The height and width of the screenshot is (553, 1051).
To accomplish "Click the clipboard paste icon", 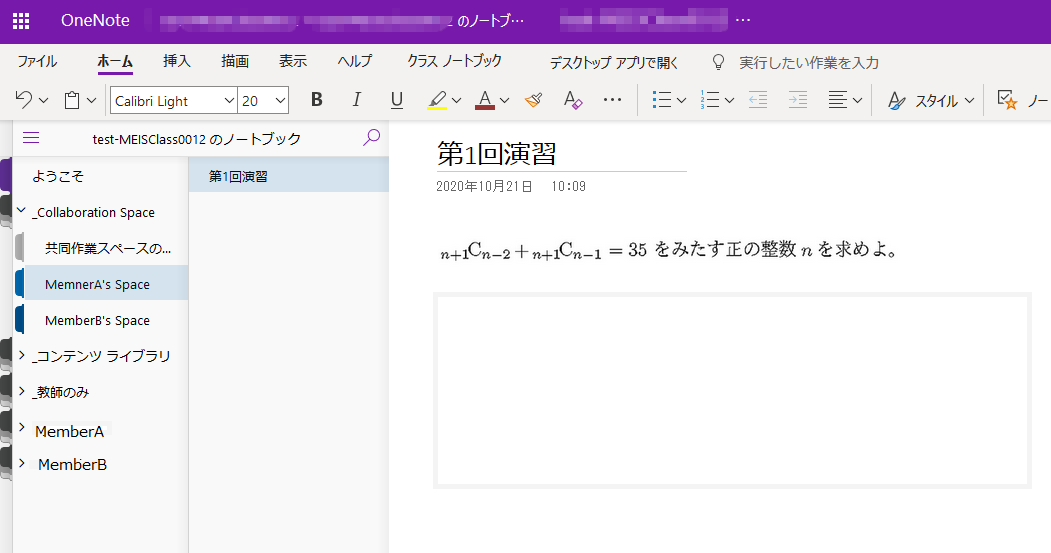I will pyautogui.click(x=72, y=101).
